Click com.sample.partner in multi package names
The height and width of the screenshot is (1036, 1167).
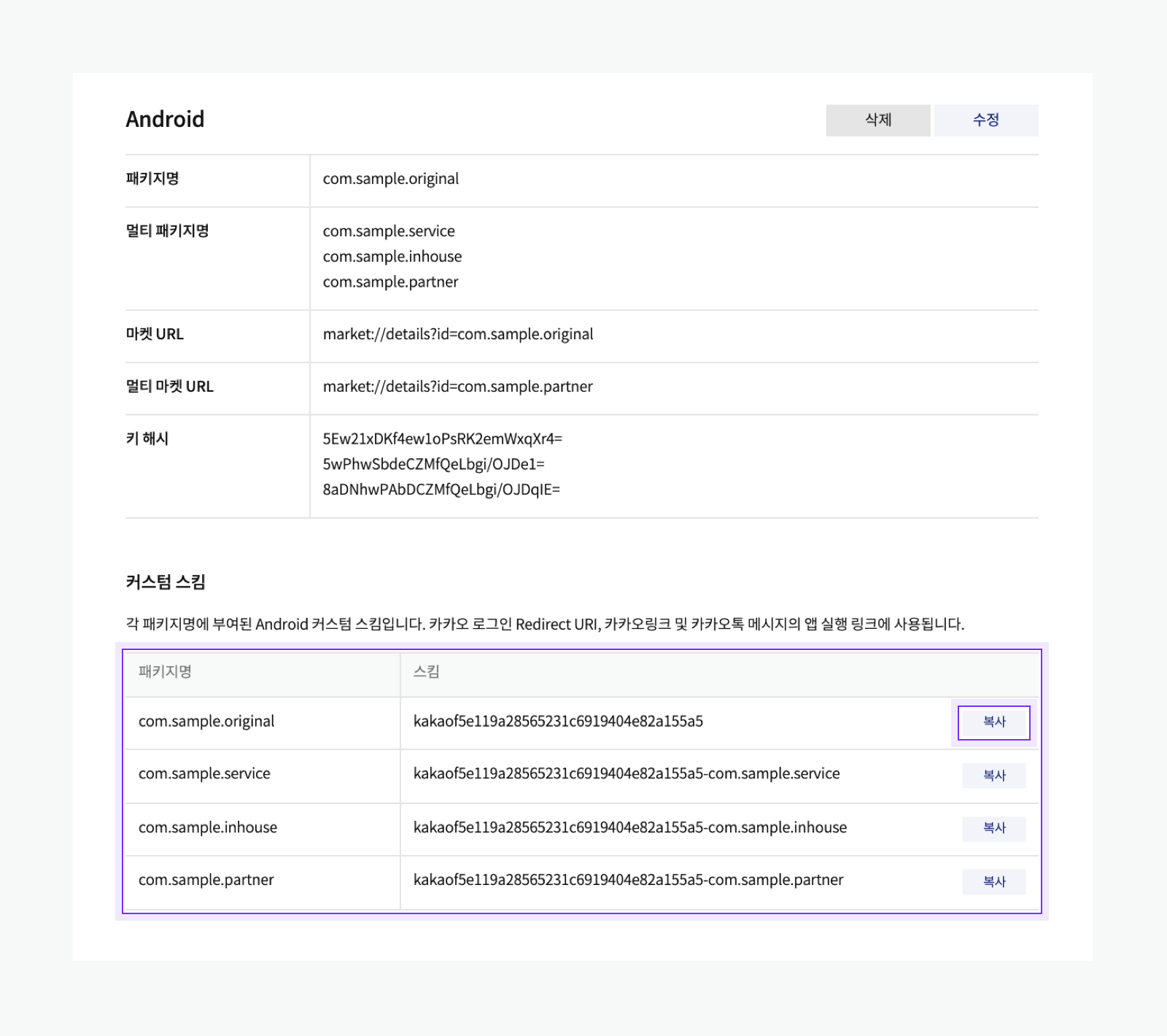point(391,282)
